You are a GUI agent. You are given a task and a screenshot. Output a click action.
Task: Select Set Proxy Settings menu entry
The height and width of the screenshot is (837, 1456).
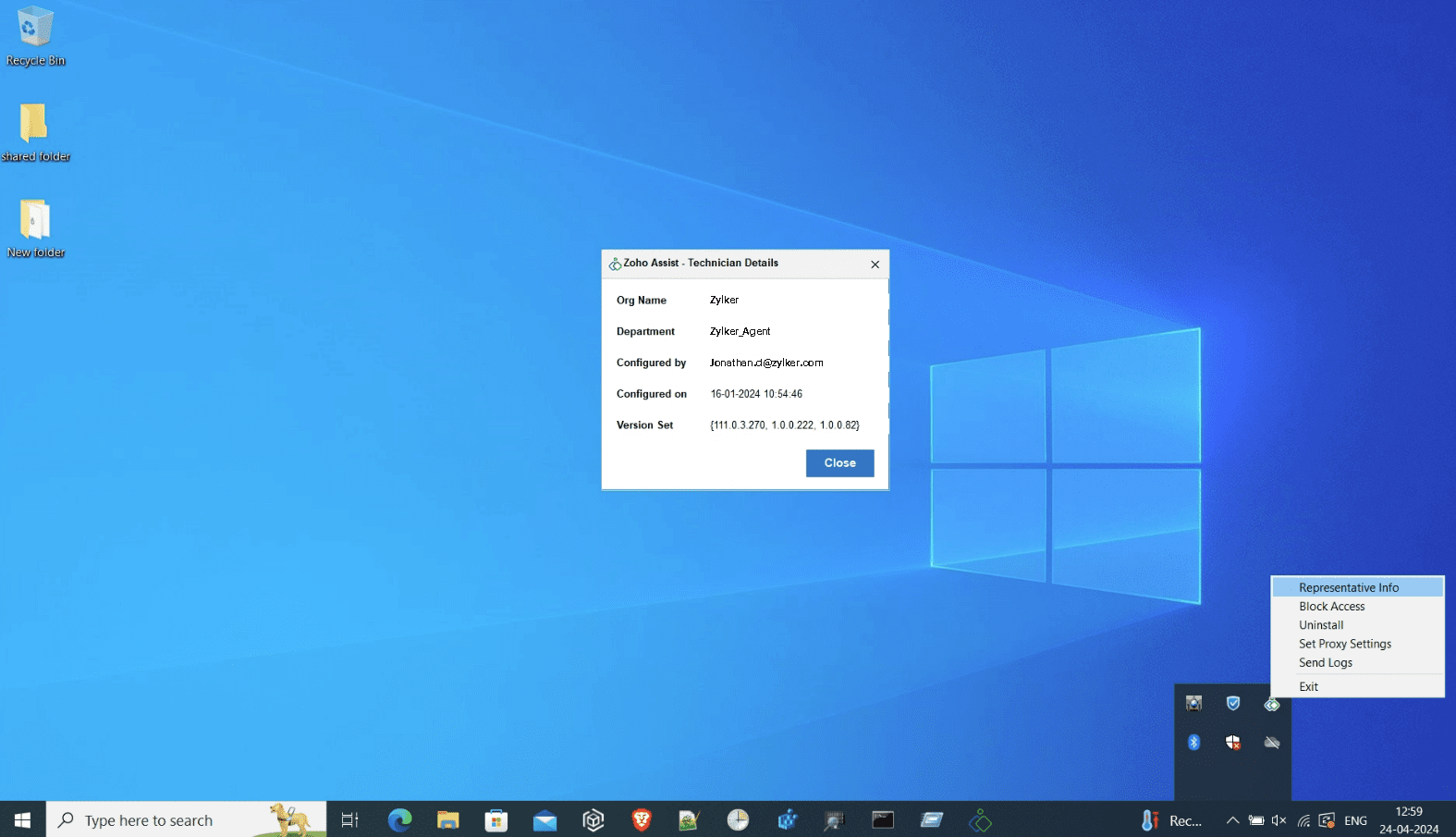click(x=1344, y=644)
